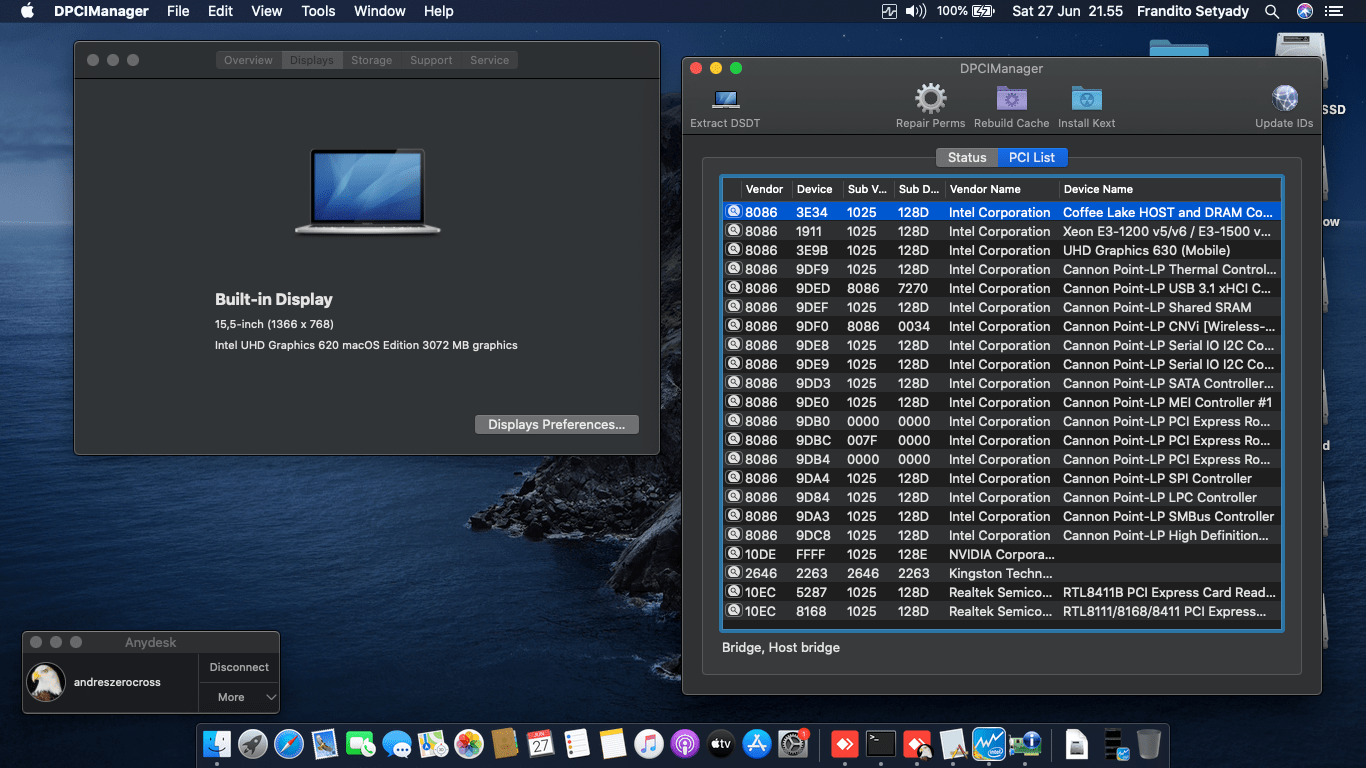Open Apple TV app in dock

[x=721, y=744]
